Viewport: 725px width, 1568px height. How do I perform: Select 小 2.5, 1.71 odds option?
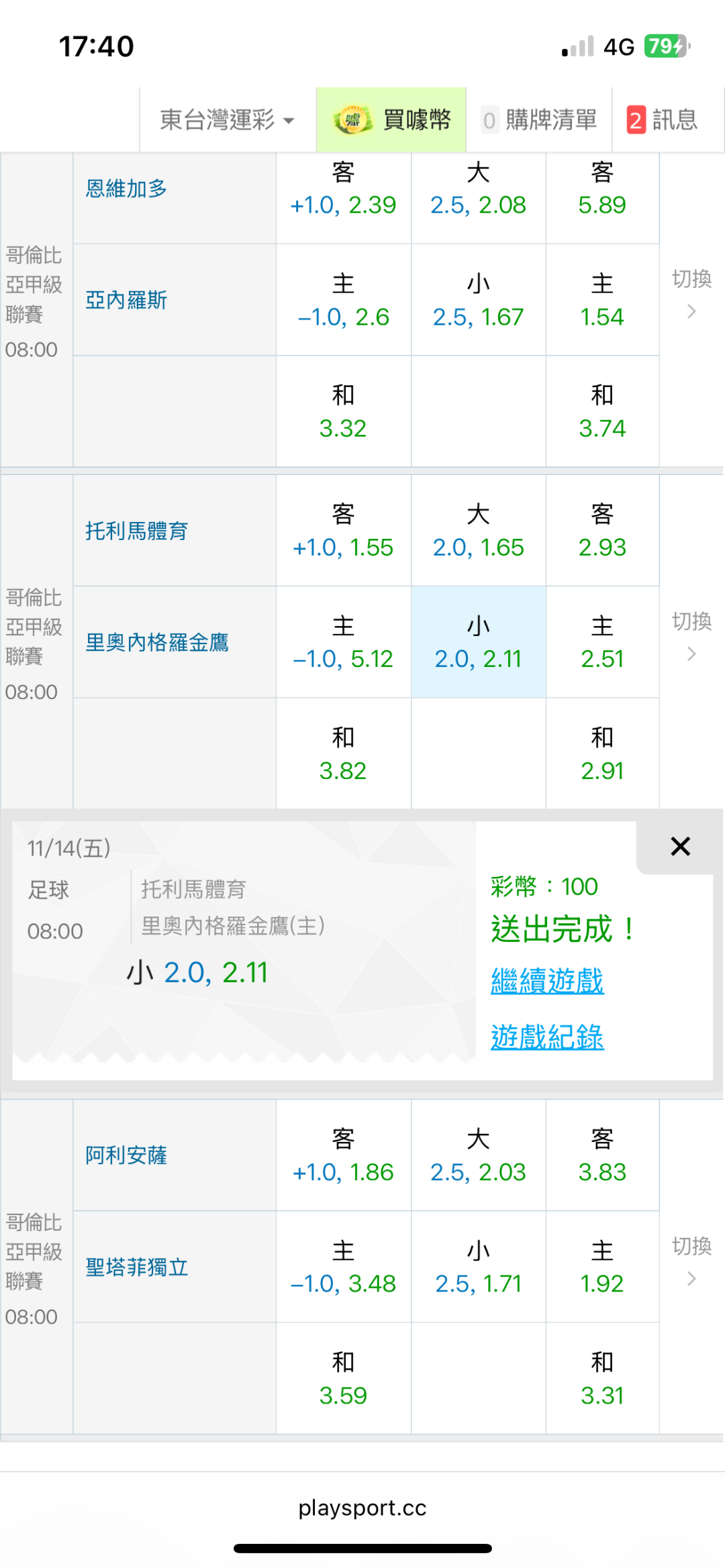478,1267
